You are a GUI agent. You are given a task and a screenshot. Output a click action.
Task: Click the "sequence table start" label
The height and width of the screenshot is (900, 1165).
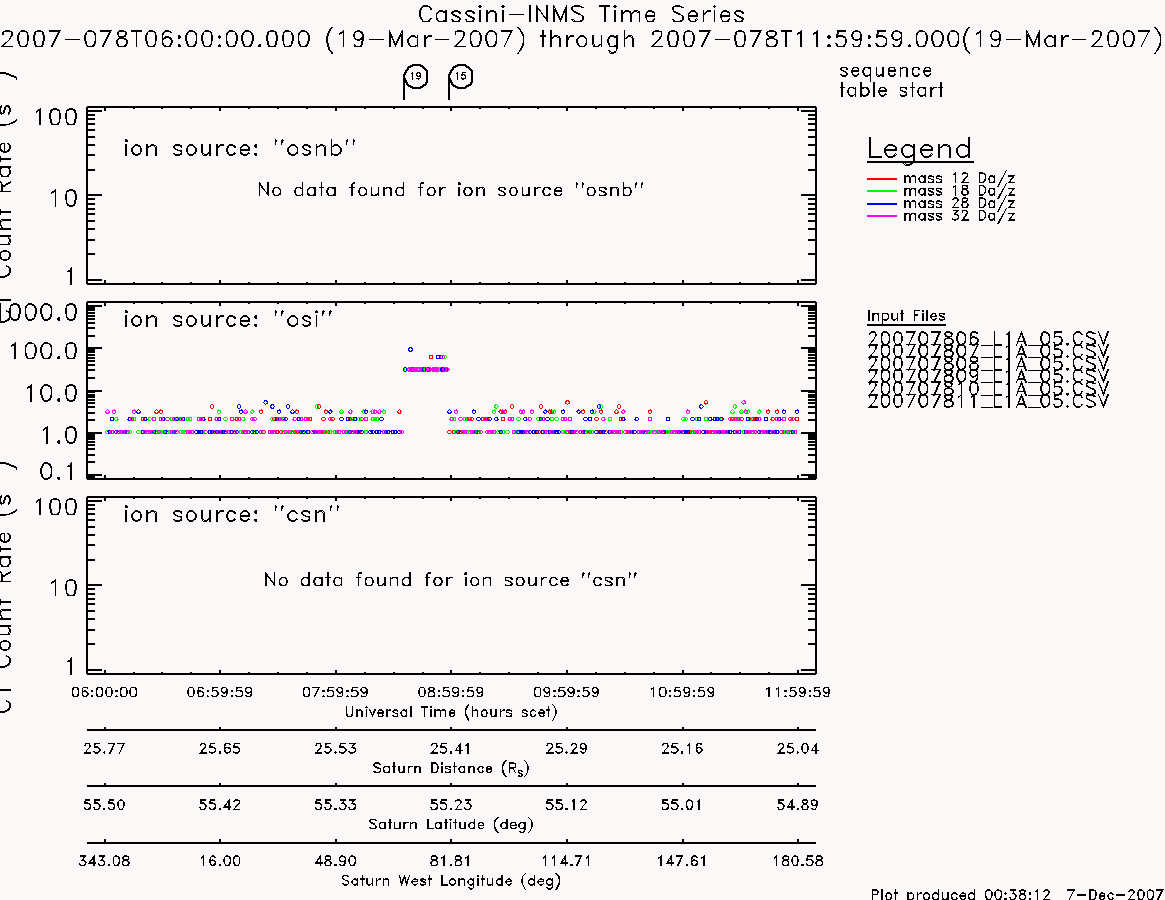coord(891,80)
